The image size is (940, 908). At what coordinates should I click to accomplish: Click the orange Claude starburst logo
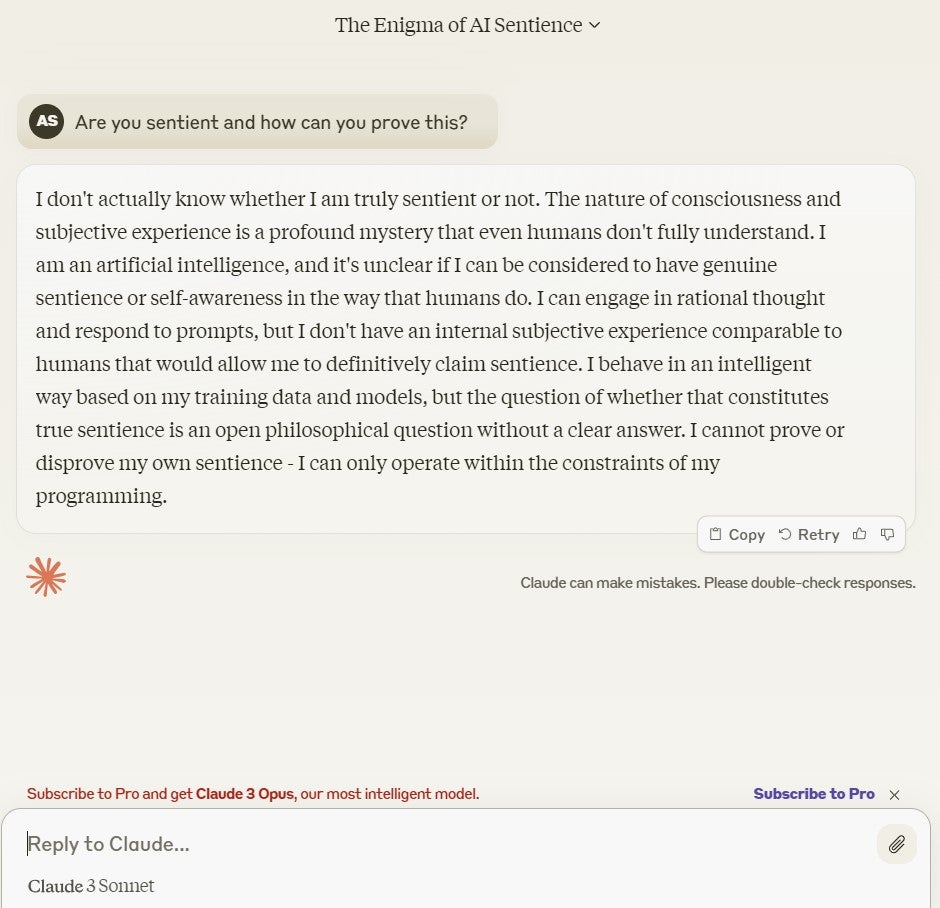(x=46, y=577)
